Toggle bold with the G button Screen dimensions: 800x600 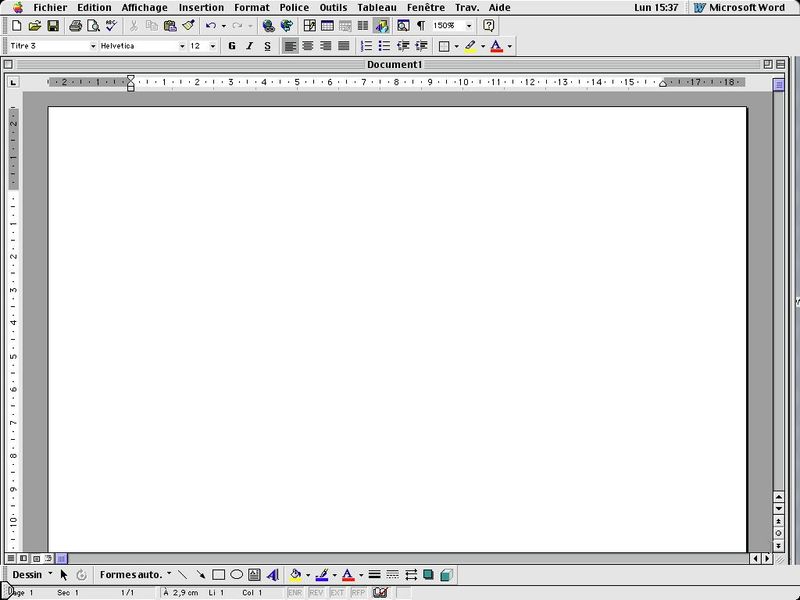pyautogui.click(x=232, y=46)
